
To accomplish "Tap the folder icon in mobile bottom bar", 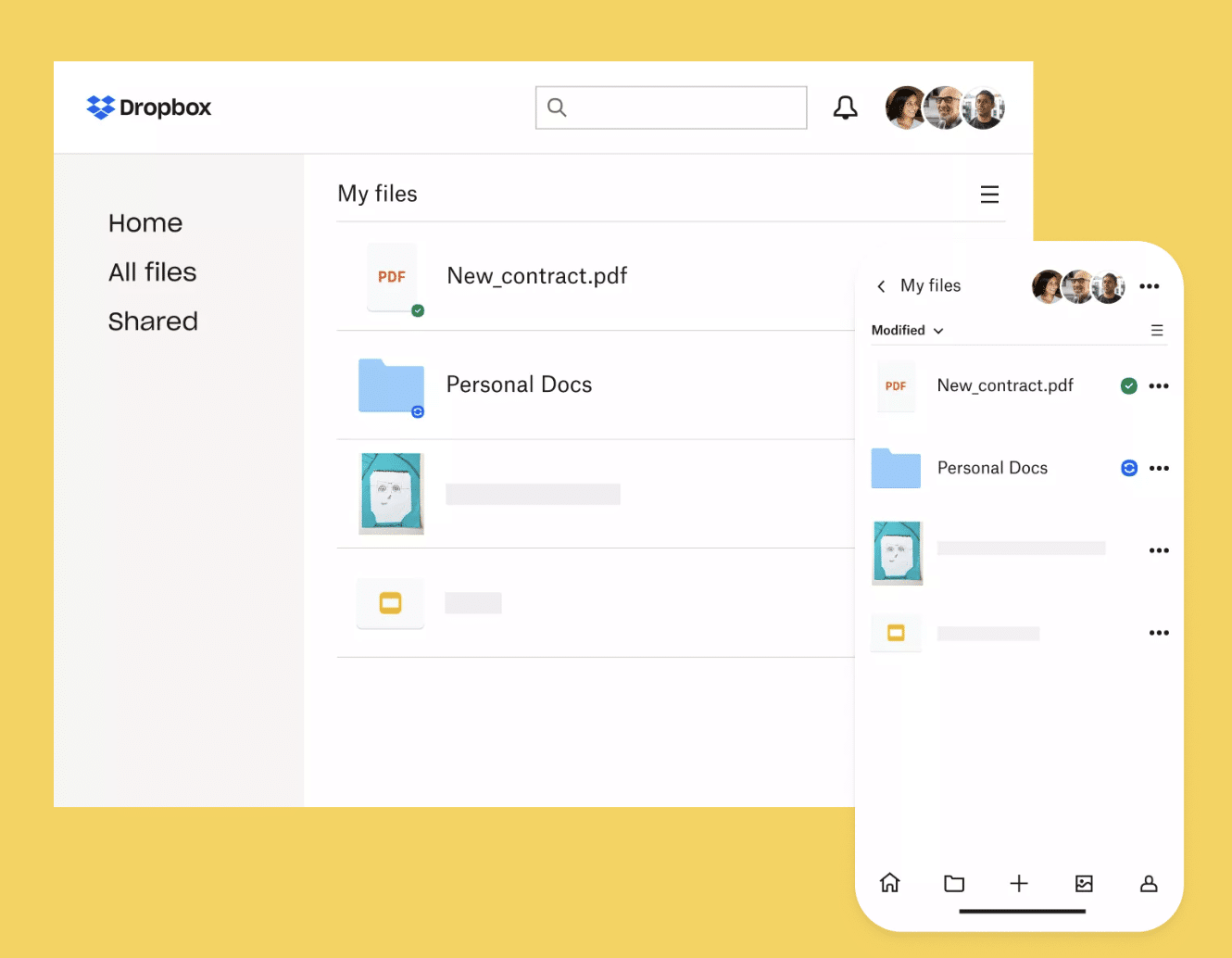I will coord(954,883).
